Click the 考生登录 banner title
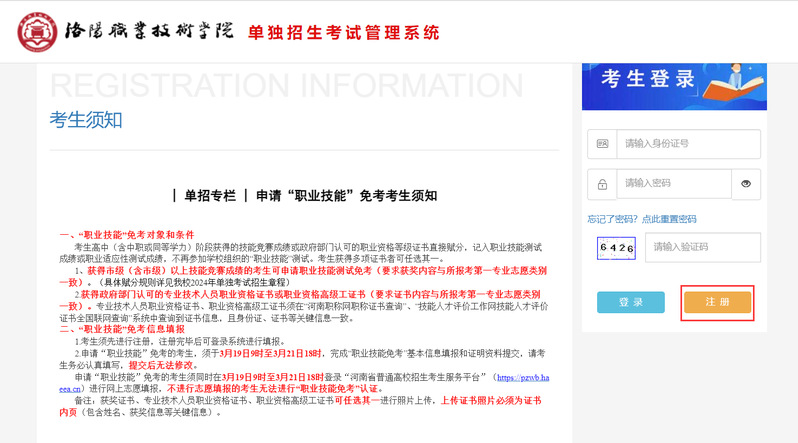The image size is (798, 443). pyautogui.click(x=647, y=78)
